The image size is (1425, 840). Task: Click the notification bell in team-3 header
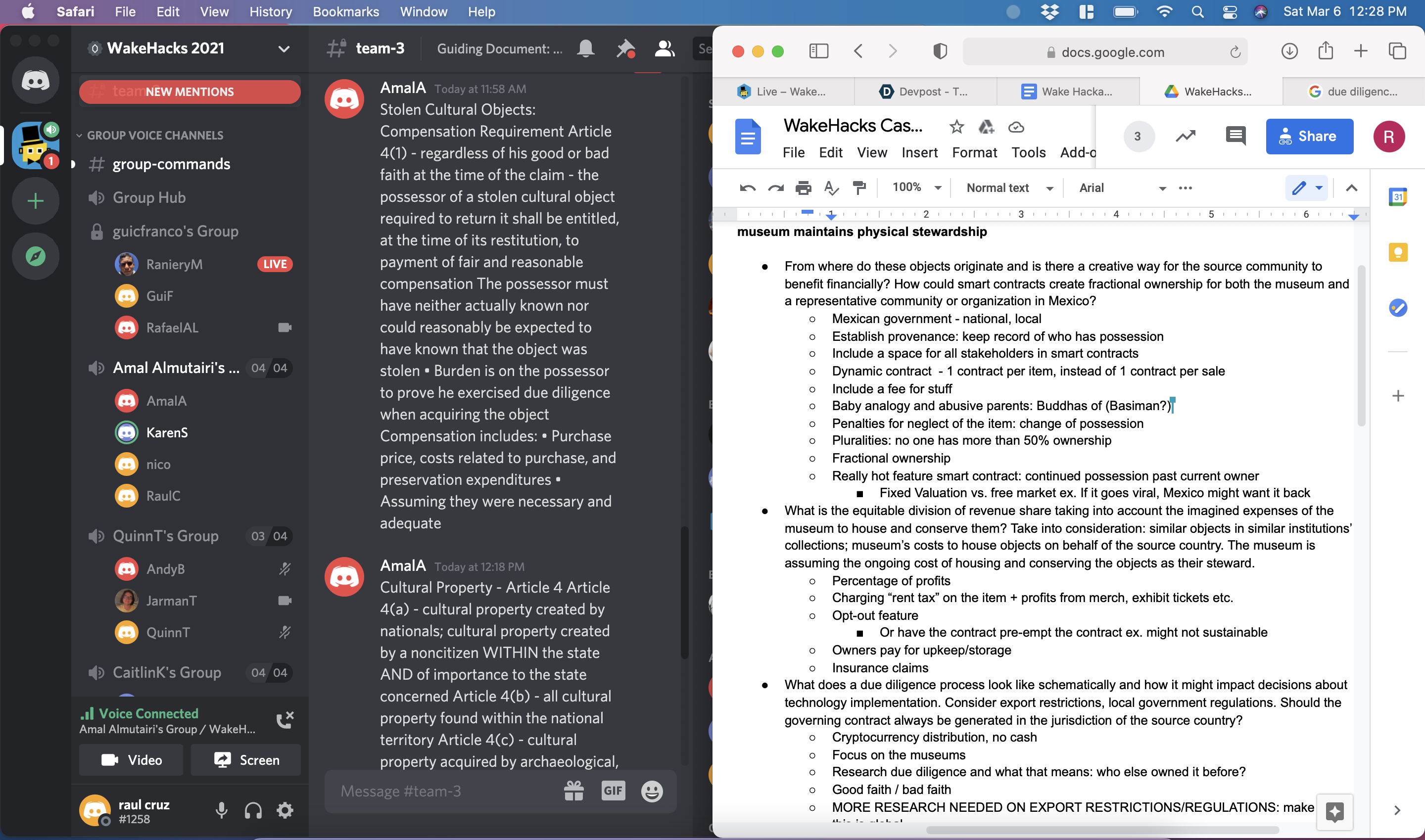[585, 49]
